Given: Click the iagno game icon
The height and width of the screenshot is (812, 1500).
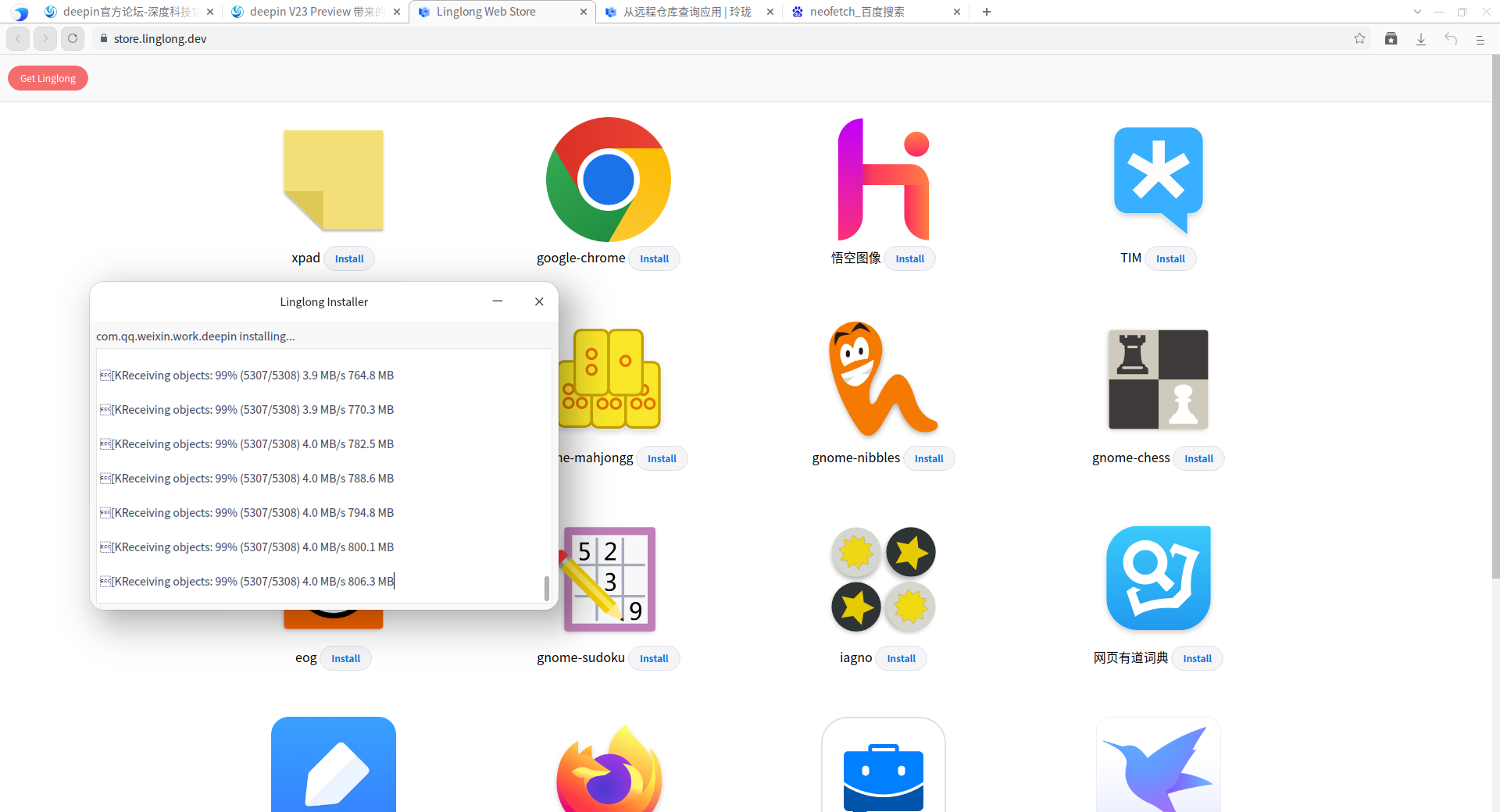Looking at the screenshot, I should pyautogui.click(x=883, y=579).
